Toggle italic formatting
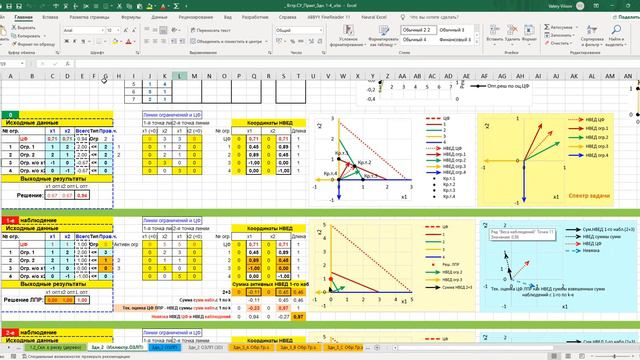The image size is (640, 360). coord(75,41)
